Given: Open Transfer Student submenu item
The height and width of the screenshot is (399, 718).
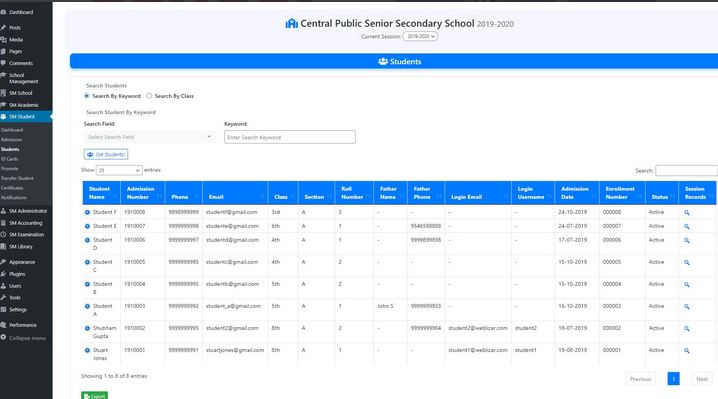Looking at the screenshot, I should tap(17, 178).
